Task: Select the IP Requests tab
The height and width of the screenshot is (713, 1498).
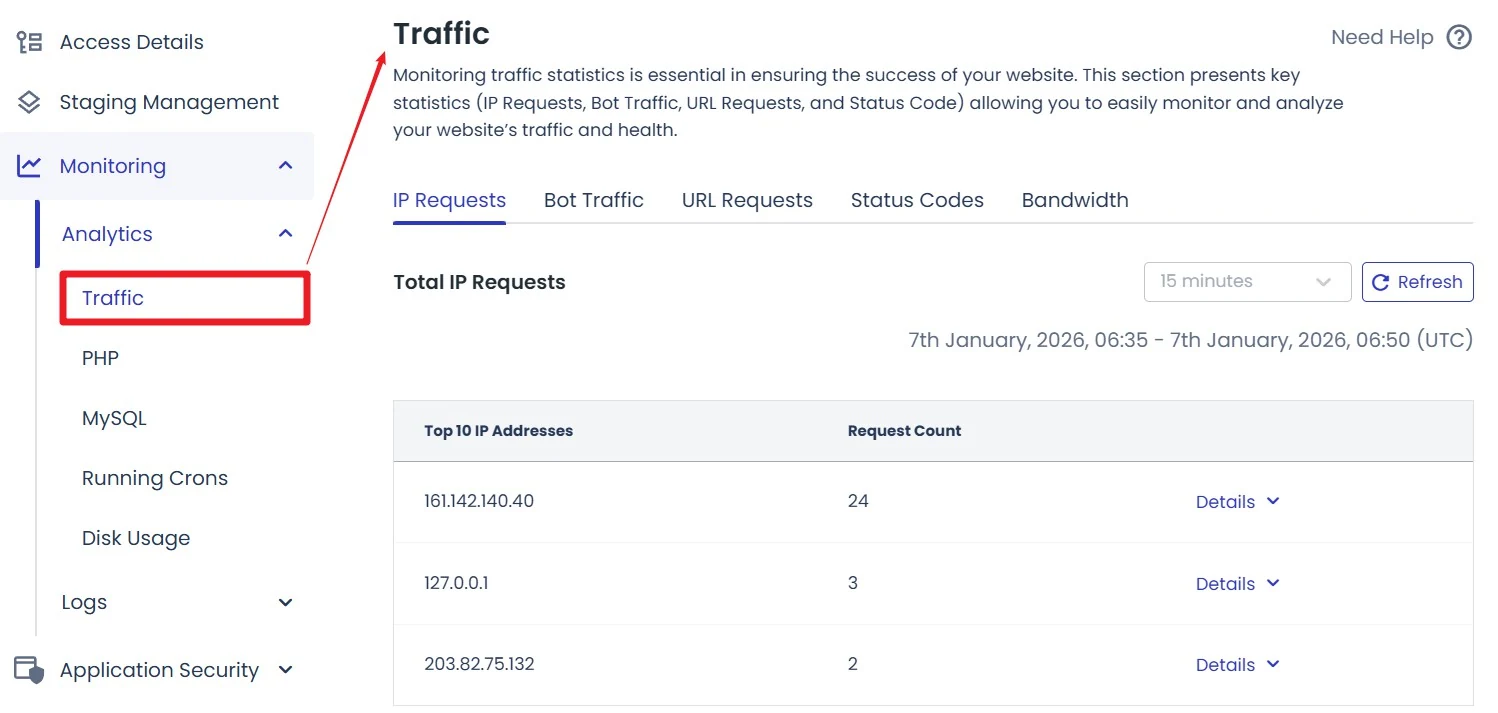Action: tap(449, 200)
